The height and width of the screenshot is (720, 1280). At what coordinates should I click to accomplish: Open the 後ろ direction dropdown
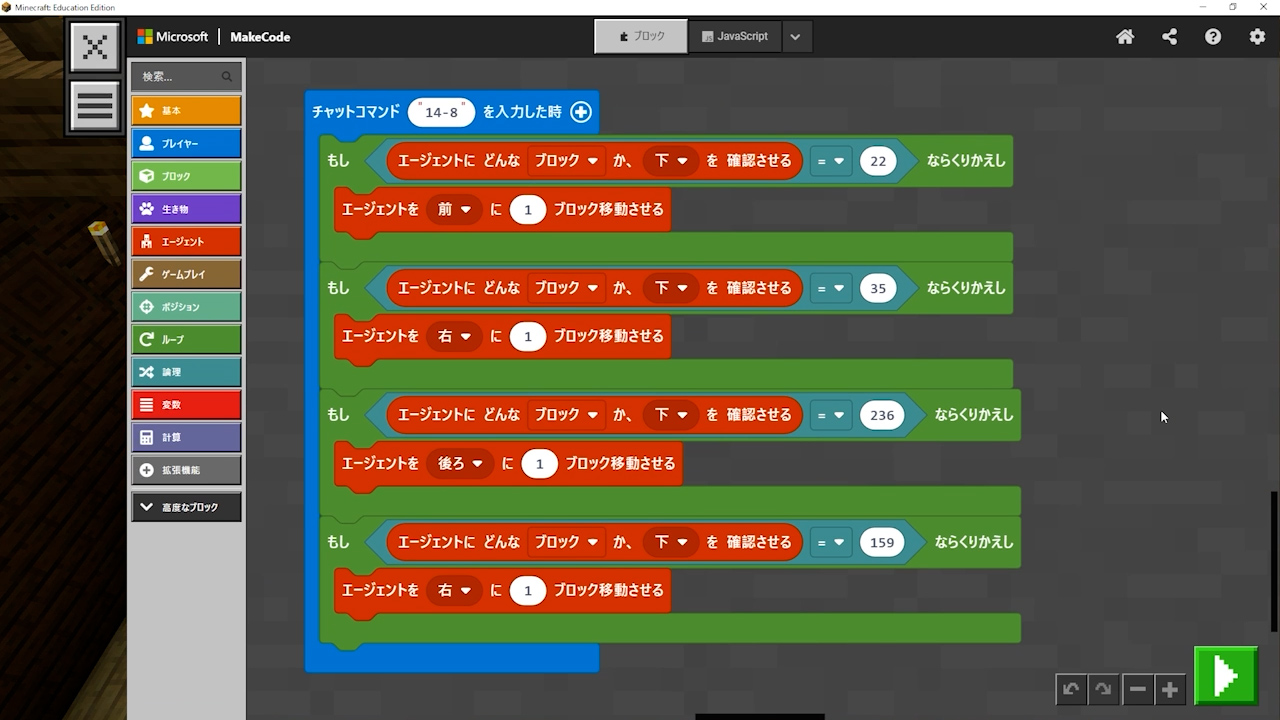click(459, 464)
